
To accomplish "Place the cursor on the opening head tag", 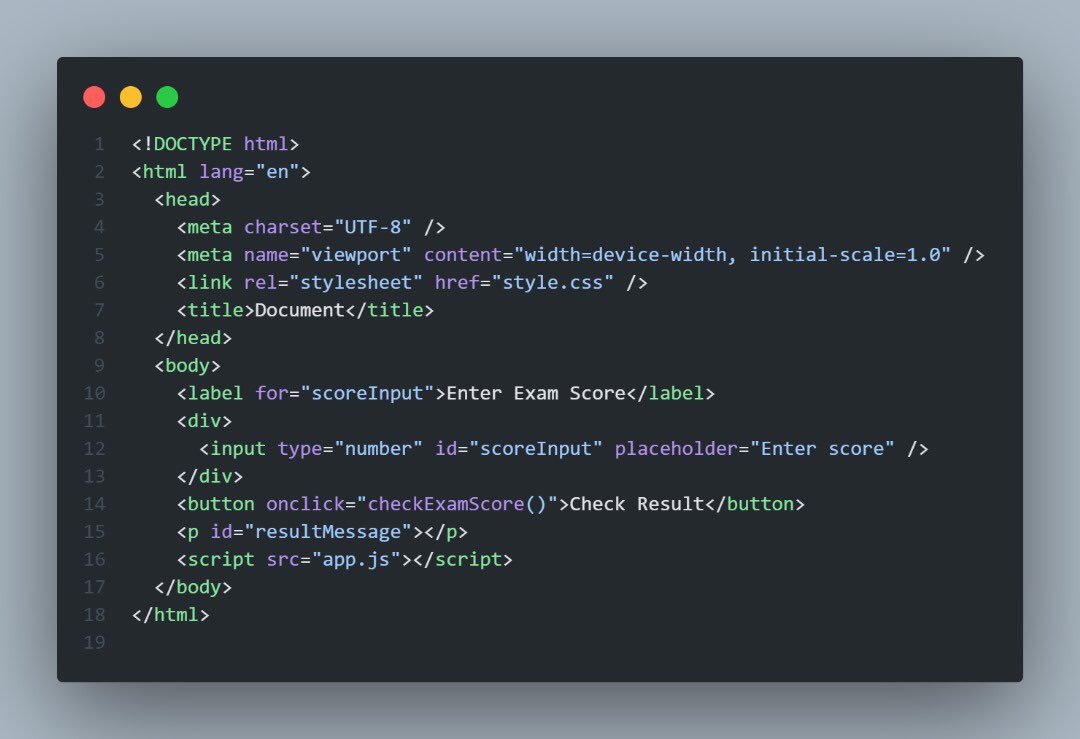I will click(x=187, y=200).
